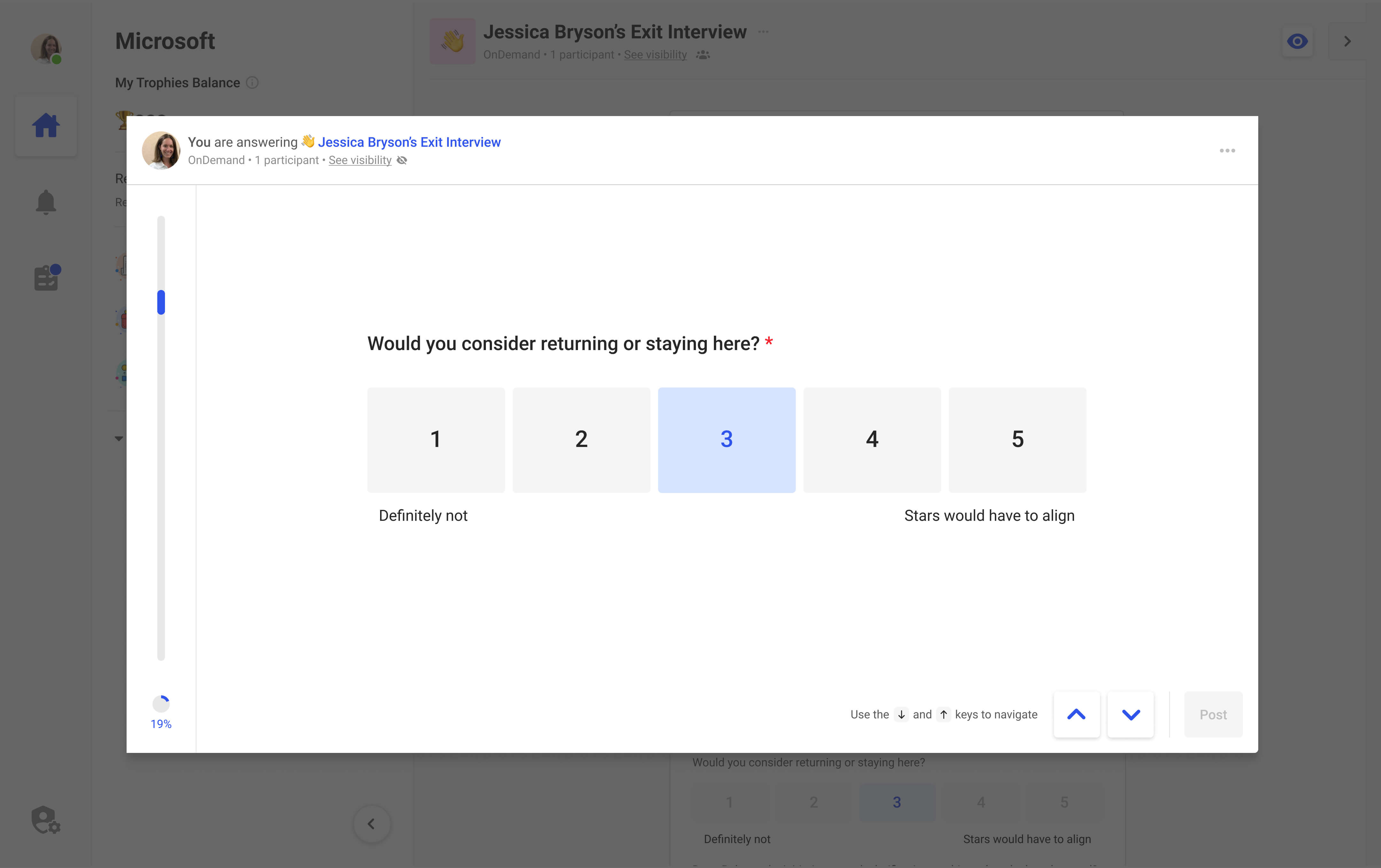Click info icon beside My Trophies Balance
This screenshot has width=1381, height=868.
point(252,82)
